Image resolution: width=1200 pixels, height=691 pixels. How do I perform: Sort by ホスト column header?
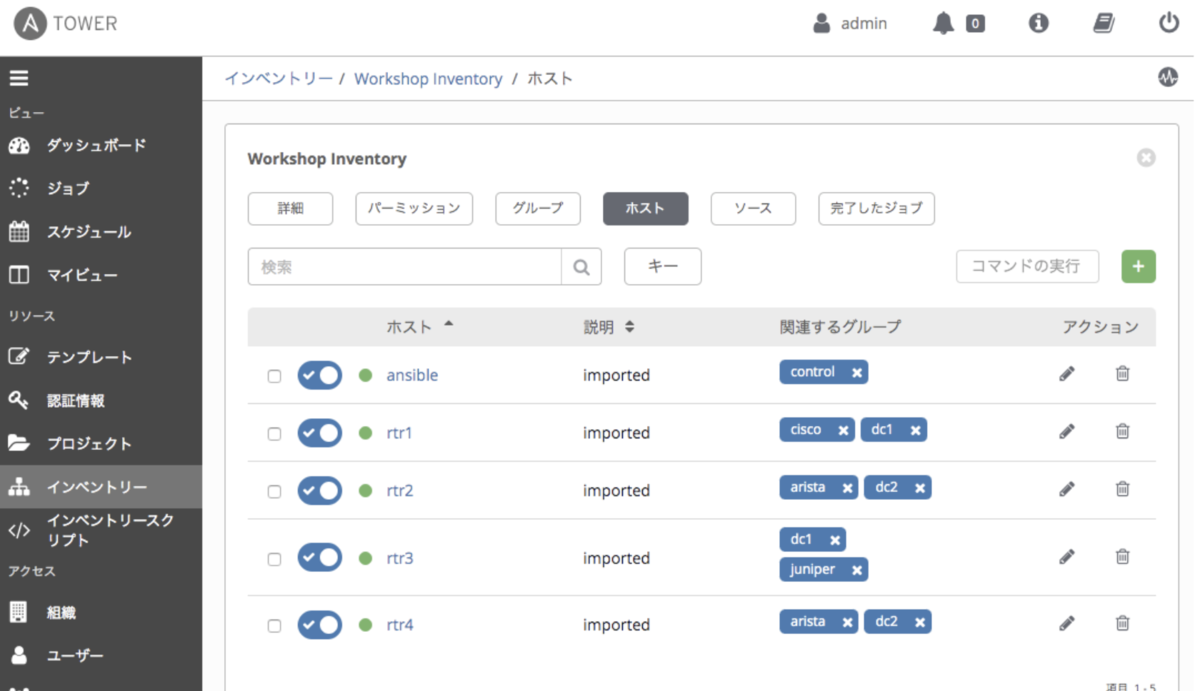[419, 327]
